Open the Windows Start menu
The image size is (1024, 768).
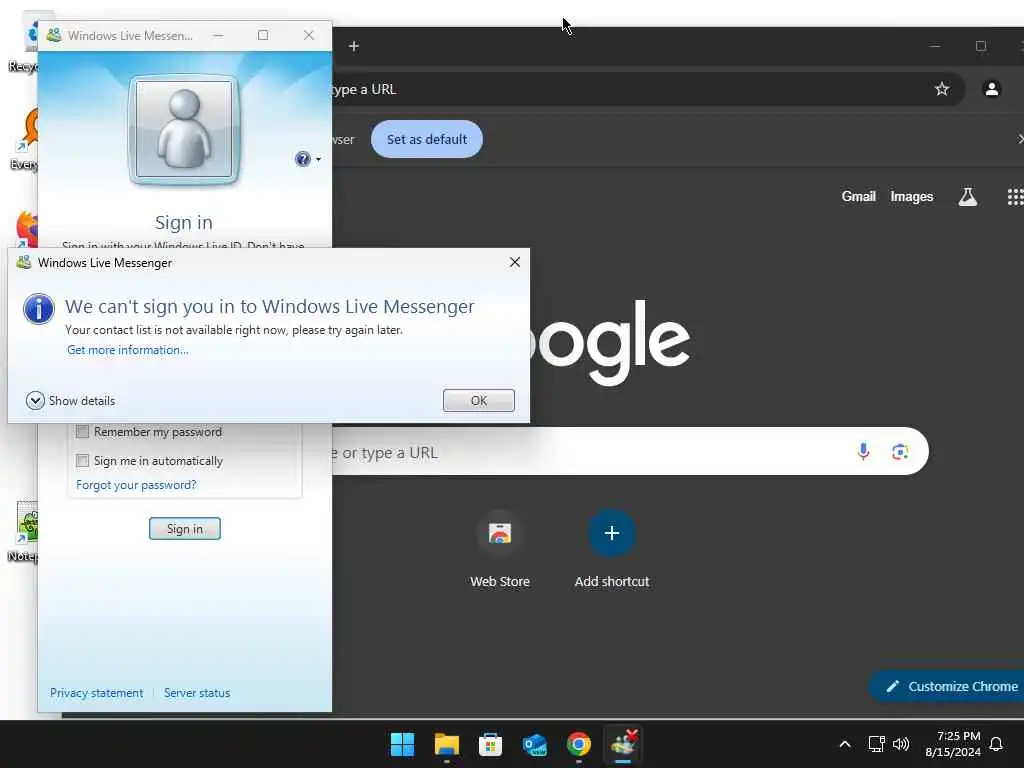click(x=402, y=744)
